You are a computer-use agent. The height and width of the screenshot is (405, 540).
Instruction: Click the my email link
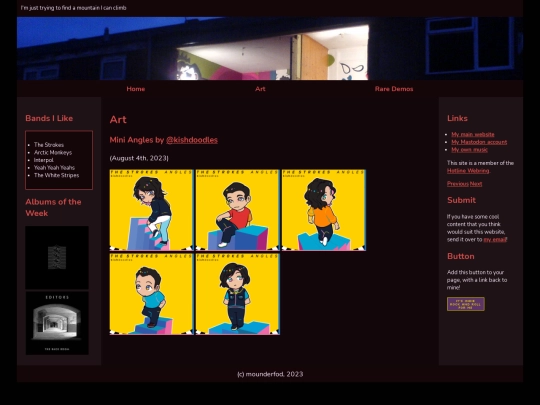[x=495, y=239]
